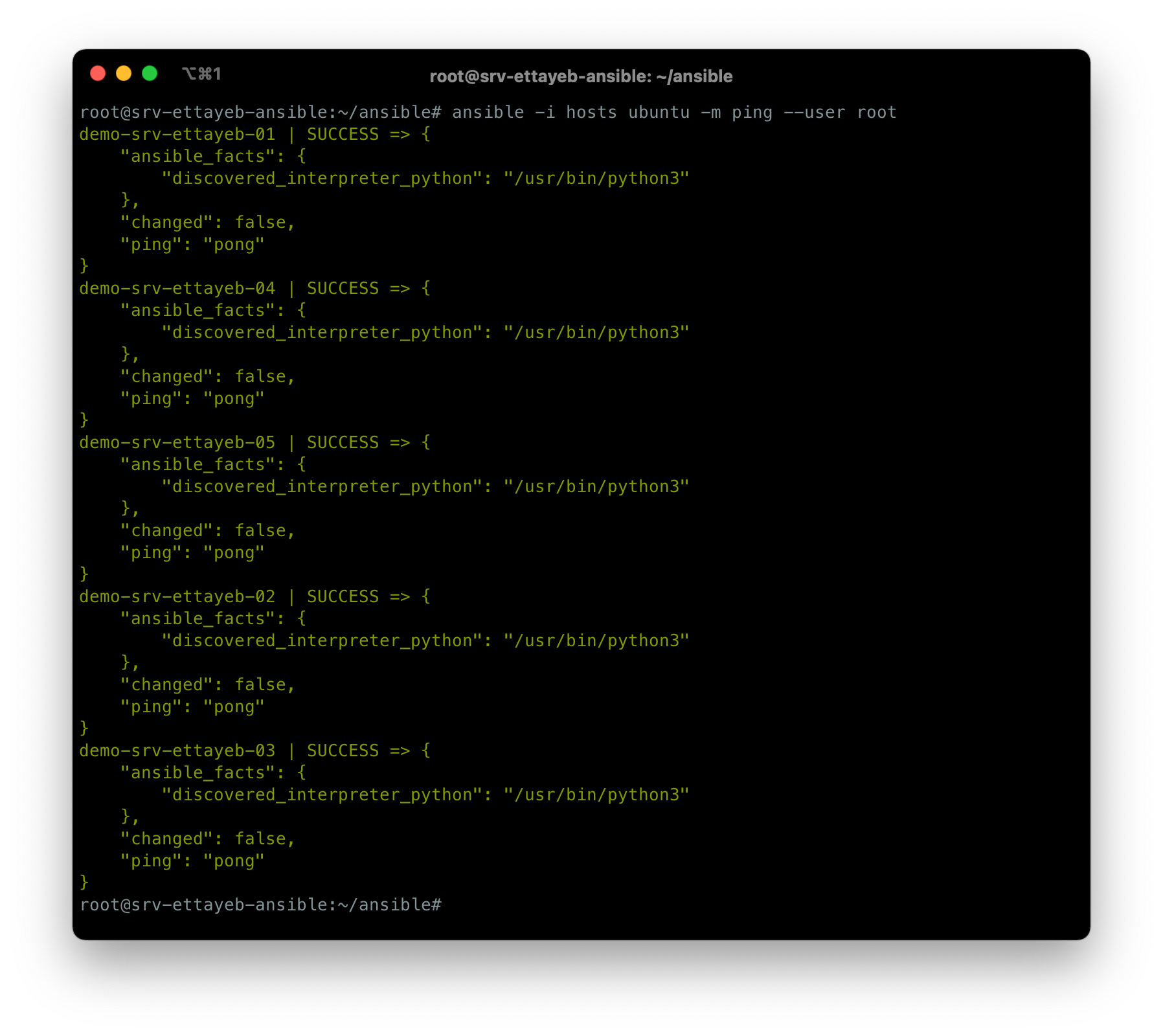Click the window title root@srv-ettayeb-ansible: ~/ansible
The height and width of the screenshot is (1036, 1163).
[x=581, y=76]
